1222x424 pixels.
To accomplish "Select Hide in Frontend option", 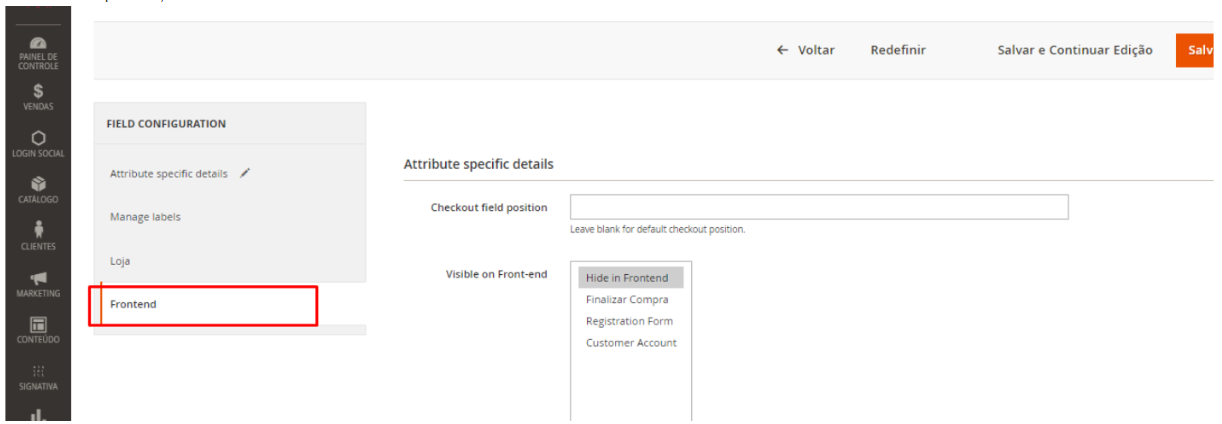I will pyautogui.click(x=627, y=278).
